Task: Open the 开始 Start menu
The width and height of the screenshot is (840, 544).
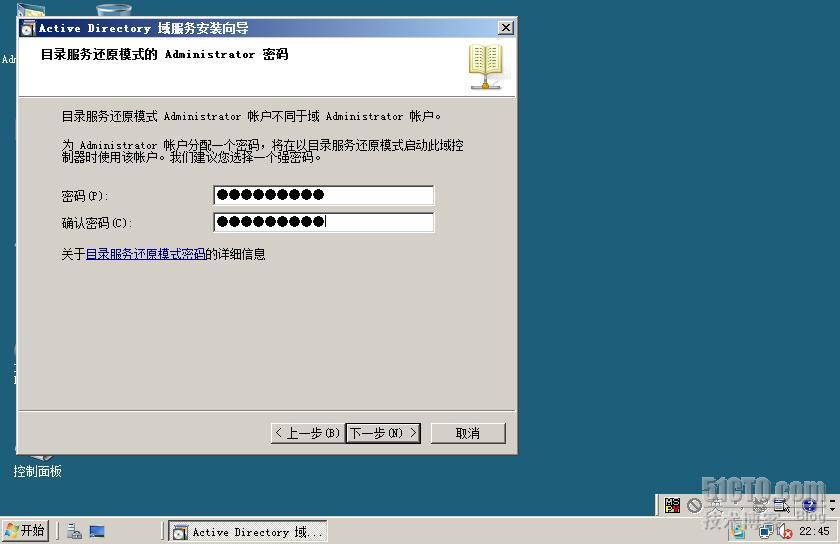Action: 25,531
